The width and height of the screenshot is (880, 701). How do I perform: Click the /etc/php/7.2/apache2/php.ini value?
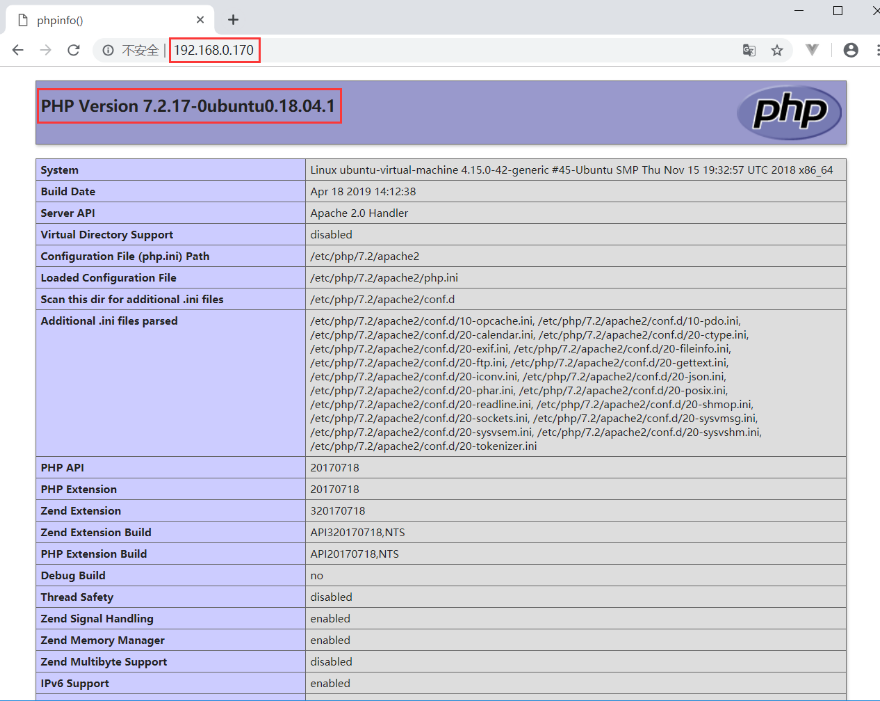click(x=384, y=278)
